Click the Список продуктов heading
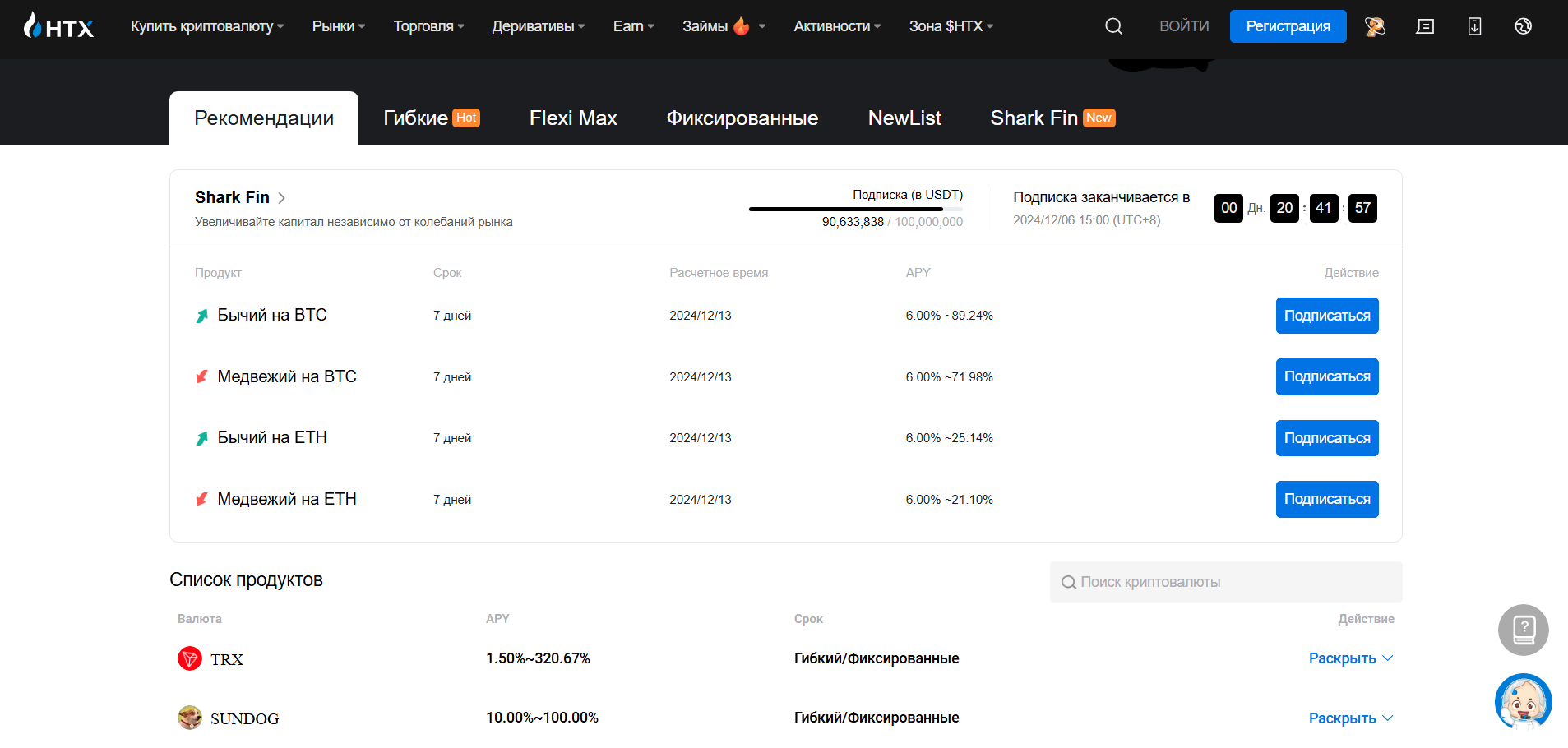Image resolution: width=1568 pixels, height=748 pixels. pyautogui.click(x=246, y=579)
